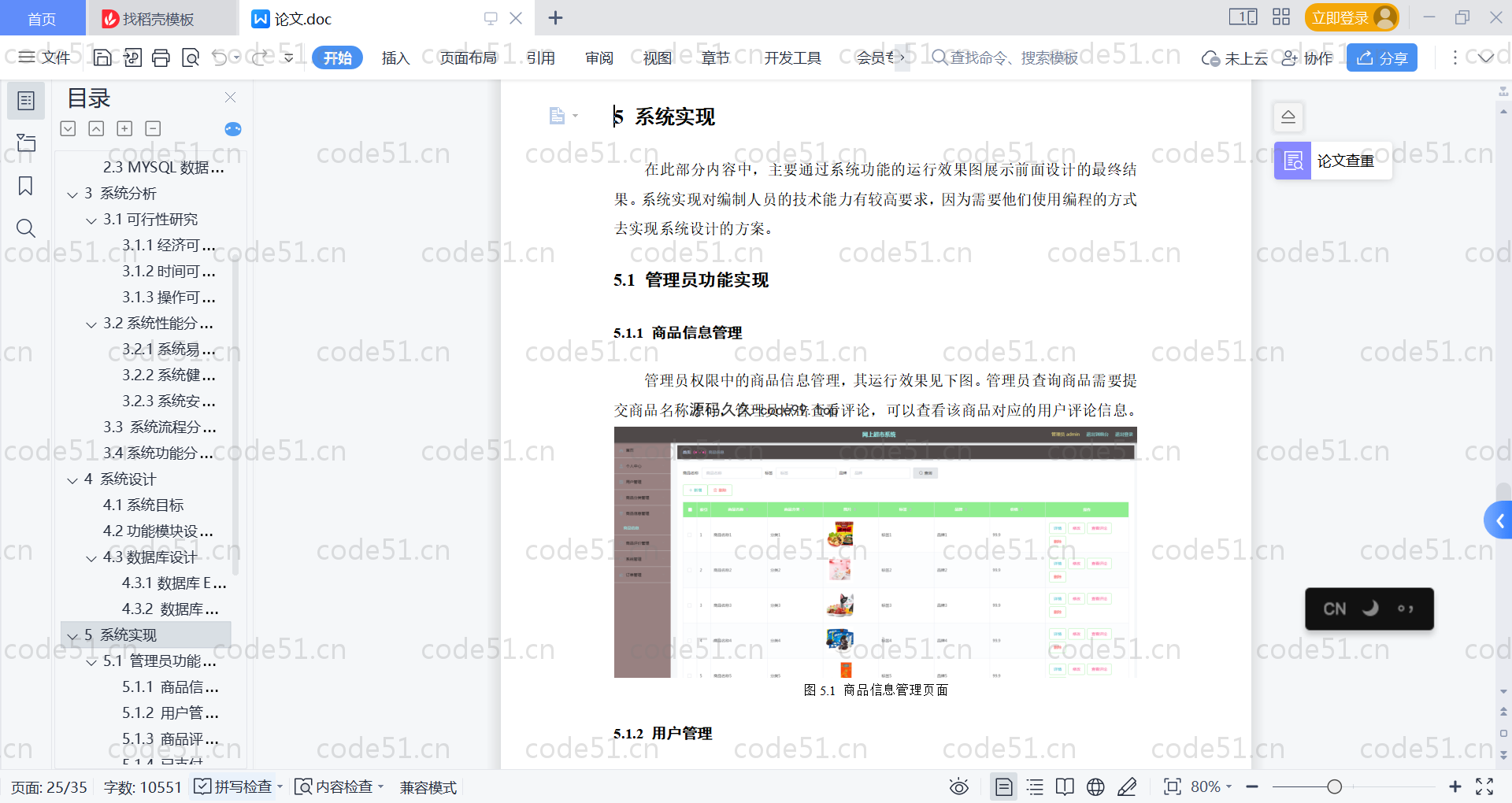Open the 论文查重 panel button
Viewport: 1512px width, 803px height.
click(1332, 161)
